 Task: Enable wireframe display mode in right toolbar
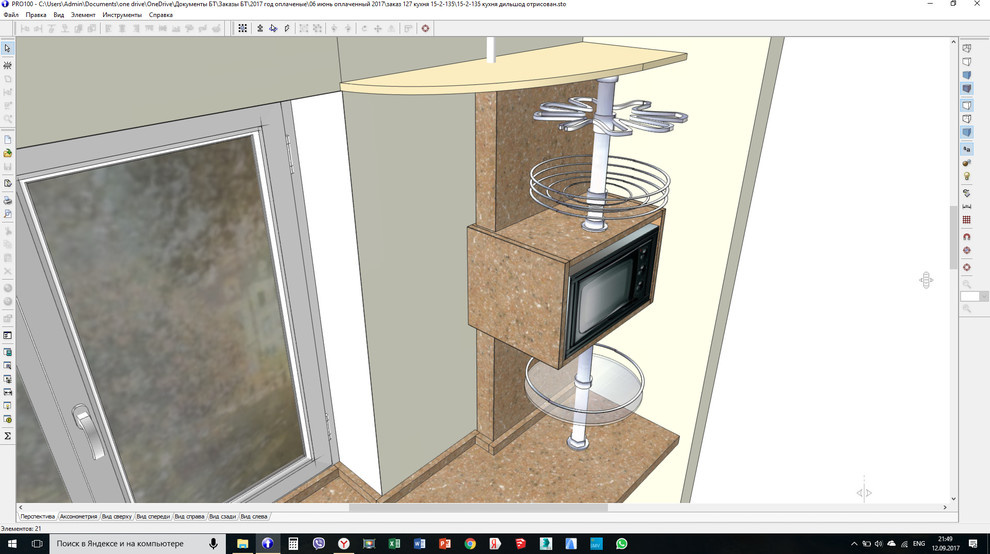pos(966,49)
